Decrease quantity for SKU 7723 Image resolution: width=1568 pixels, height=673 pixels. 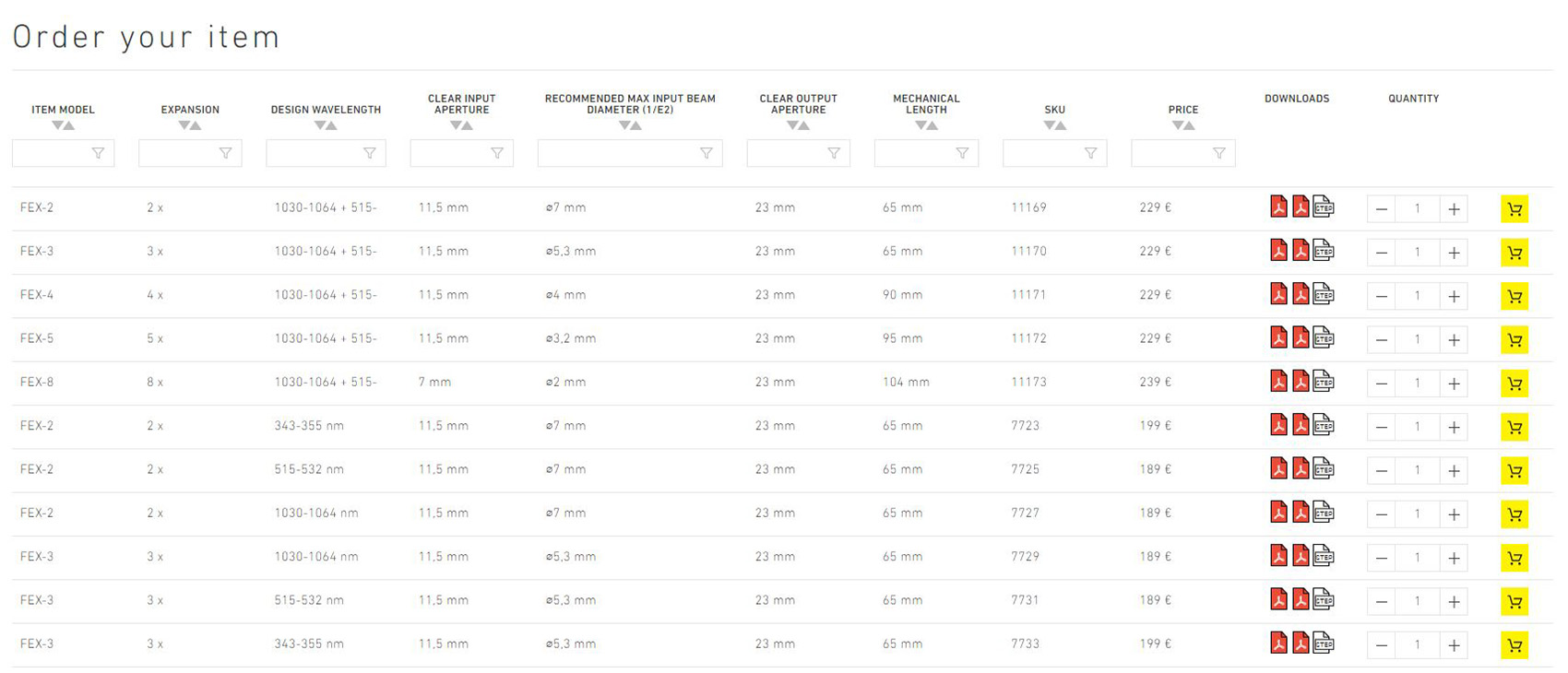click(x=1381, y=427)
